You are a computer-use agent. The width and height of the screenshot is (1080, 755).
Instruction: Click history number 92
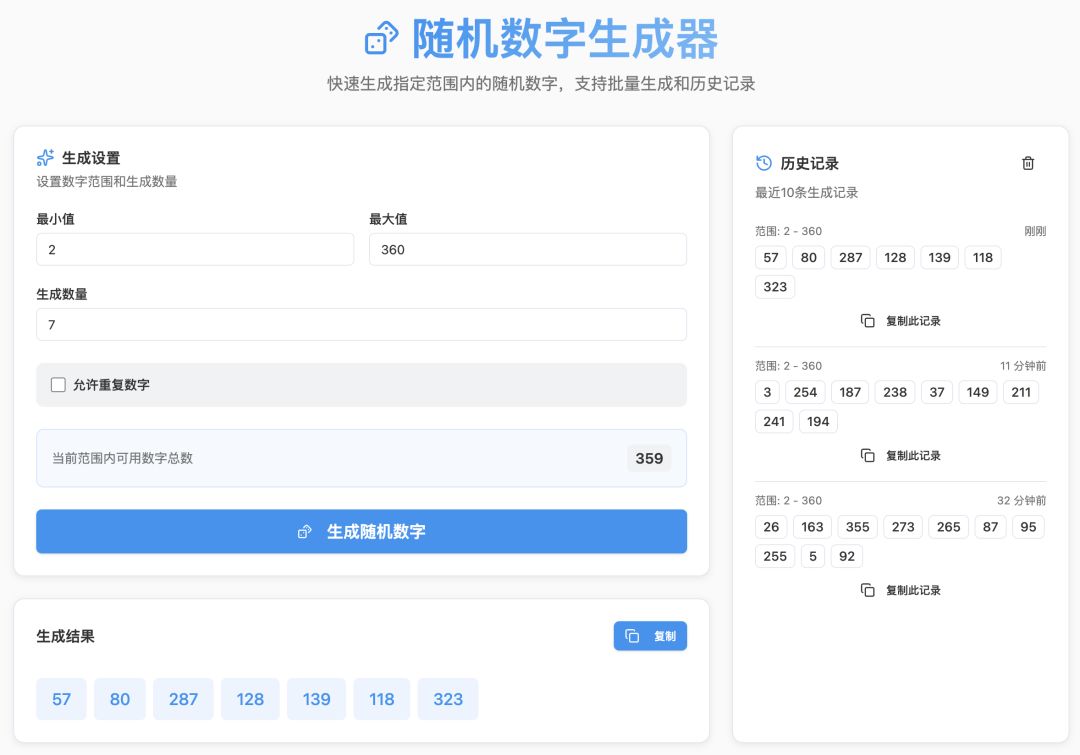tap(847, 557)
